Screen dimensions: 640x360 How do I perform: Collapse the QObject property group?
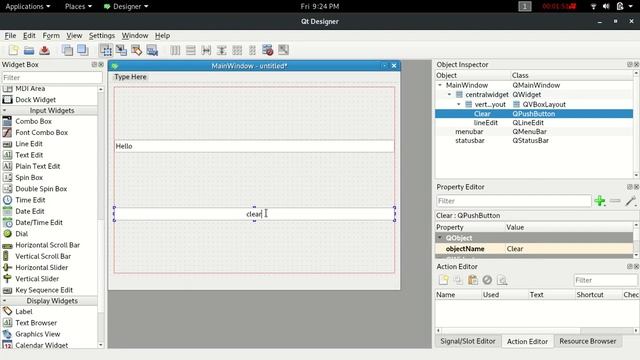pyautogui.click(x=440, y=238)
